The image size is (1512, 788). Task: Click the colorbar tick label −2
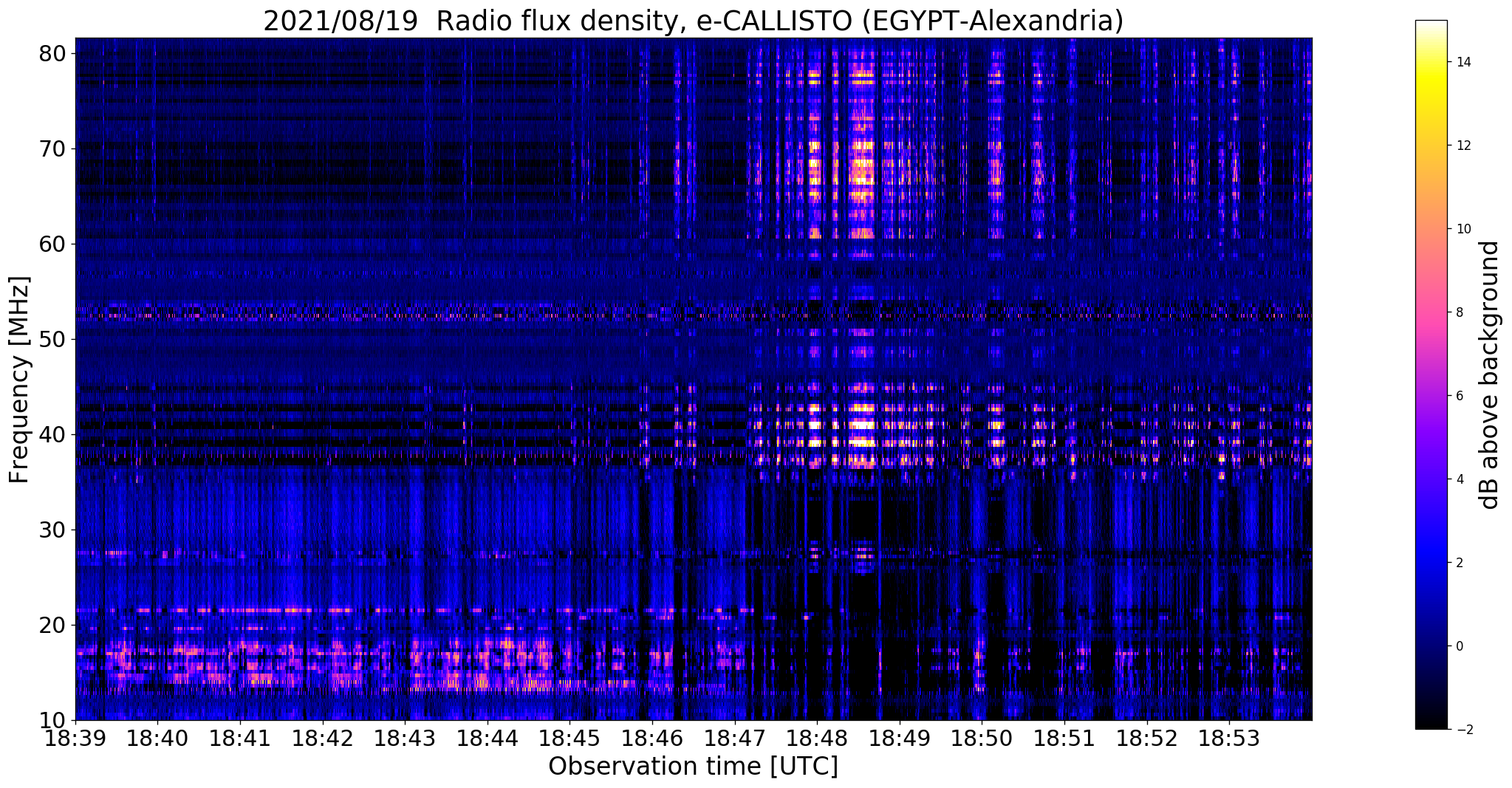1463,730
